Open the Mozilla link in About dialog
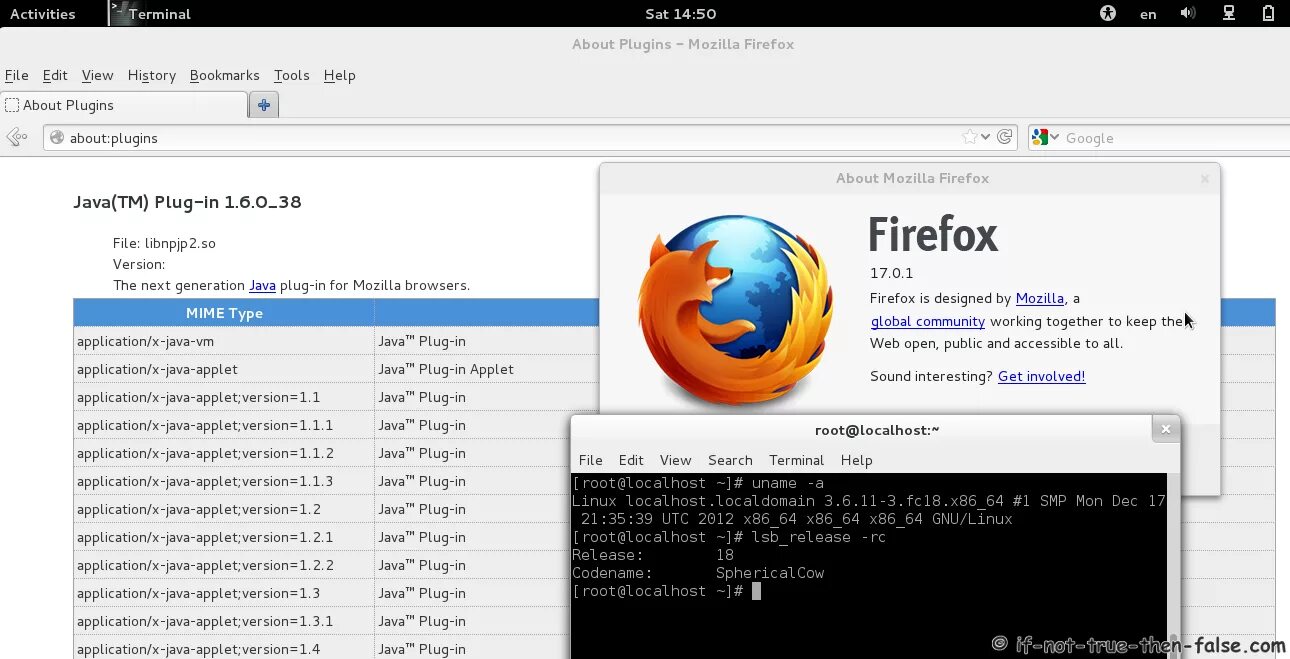The width and height of the screenshot is (1290, 659). (1039, 298)
